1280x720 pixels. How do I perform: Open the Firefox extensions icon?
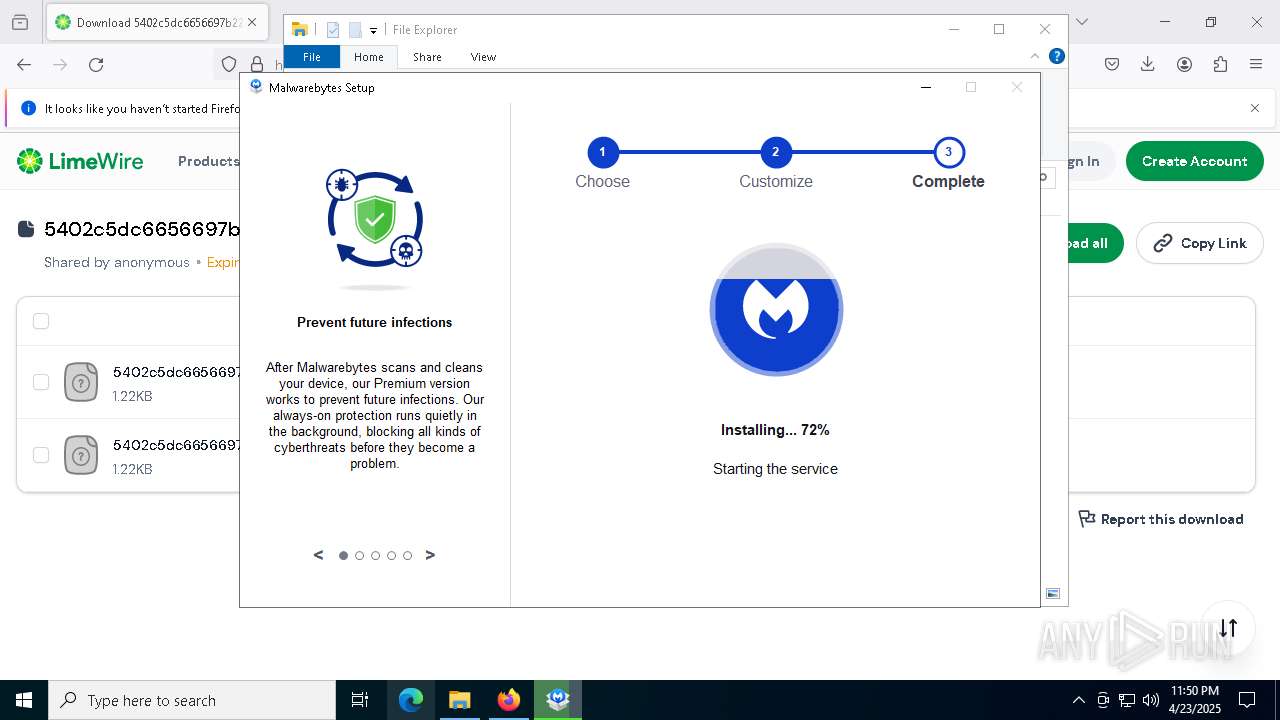point(1220,64)
